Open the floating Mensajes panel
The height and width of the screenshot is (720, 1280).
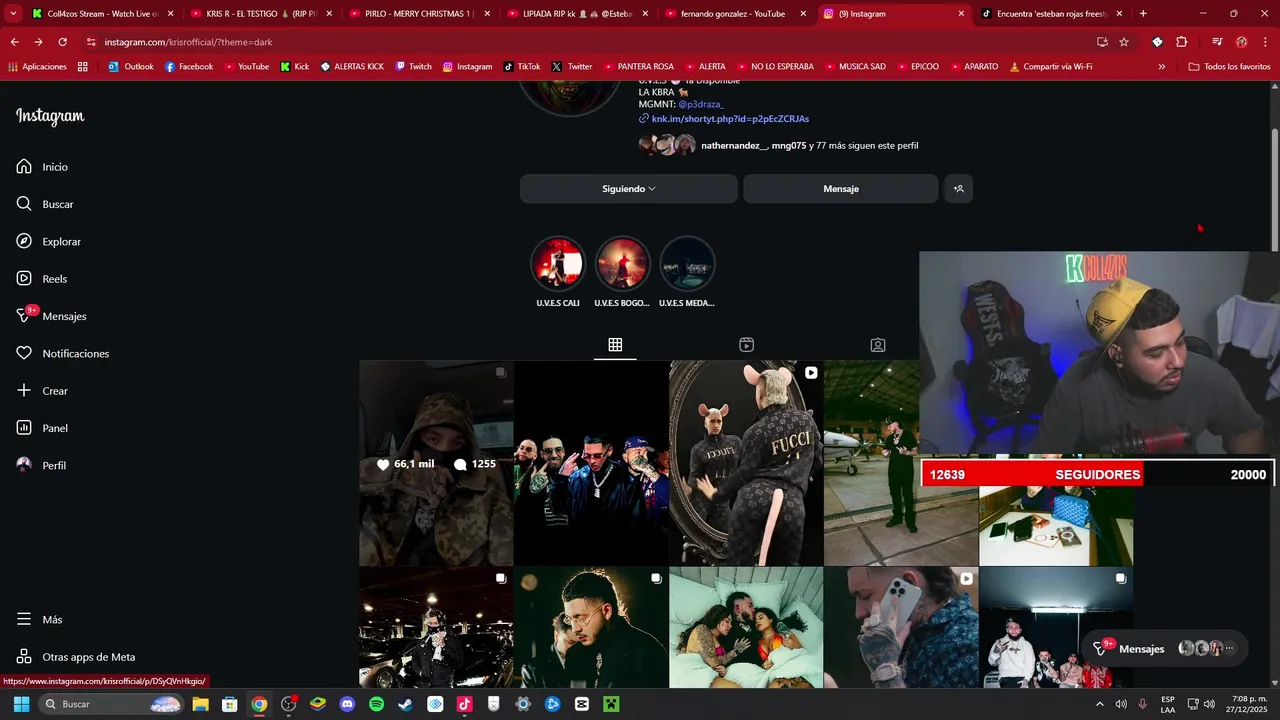pos(1164,649)
